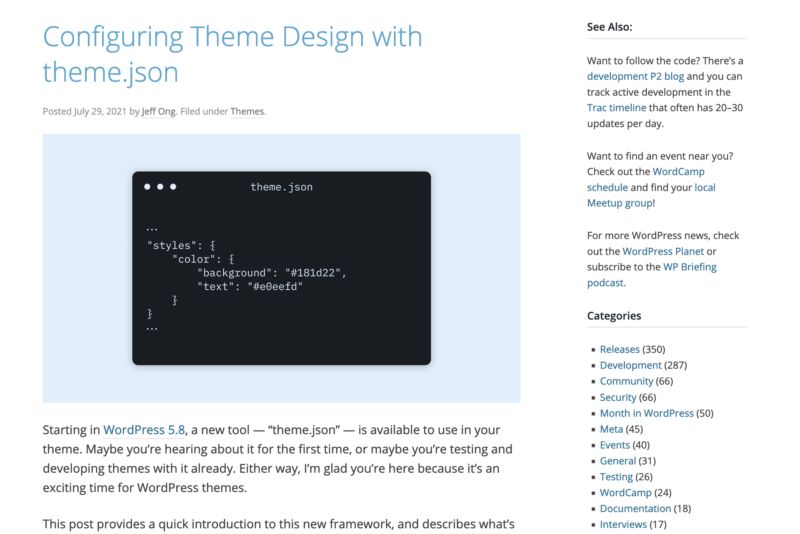Browse the Testing category
The height and width of the screenshot is (534, 800).
tap(616, 477)
